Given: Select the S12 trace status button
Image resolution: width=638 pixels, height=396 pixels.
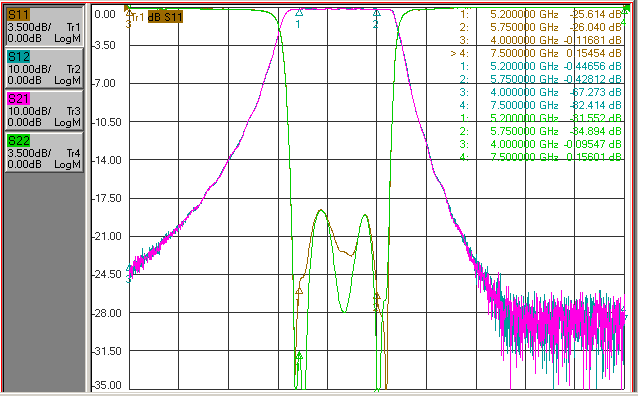Looking at the screenshot, I should (44, 68).
